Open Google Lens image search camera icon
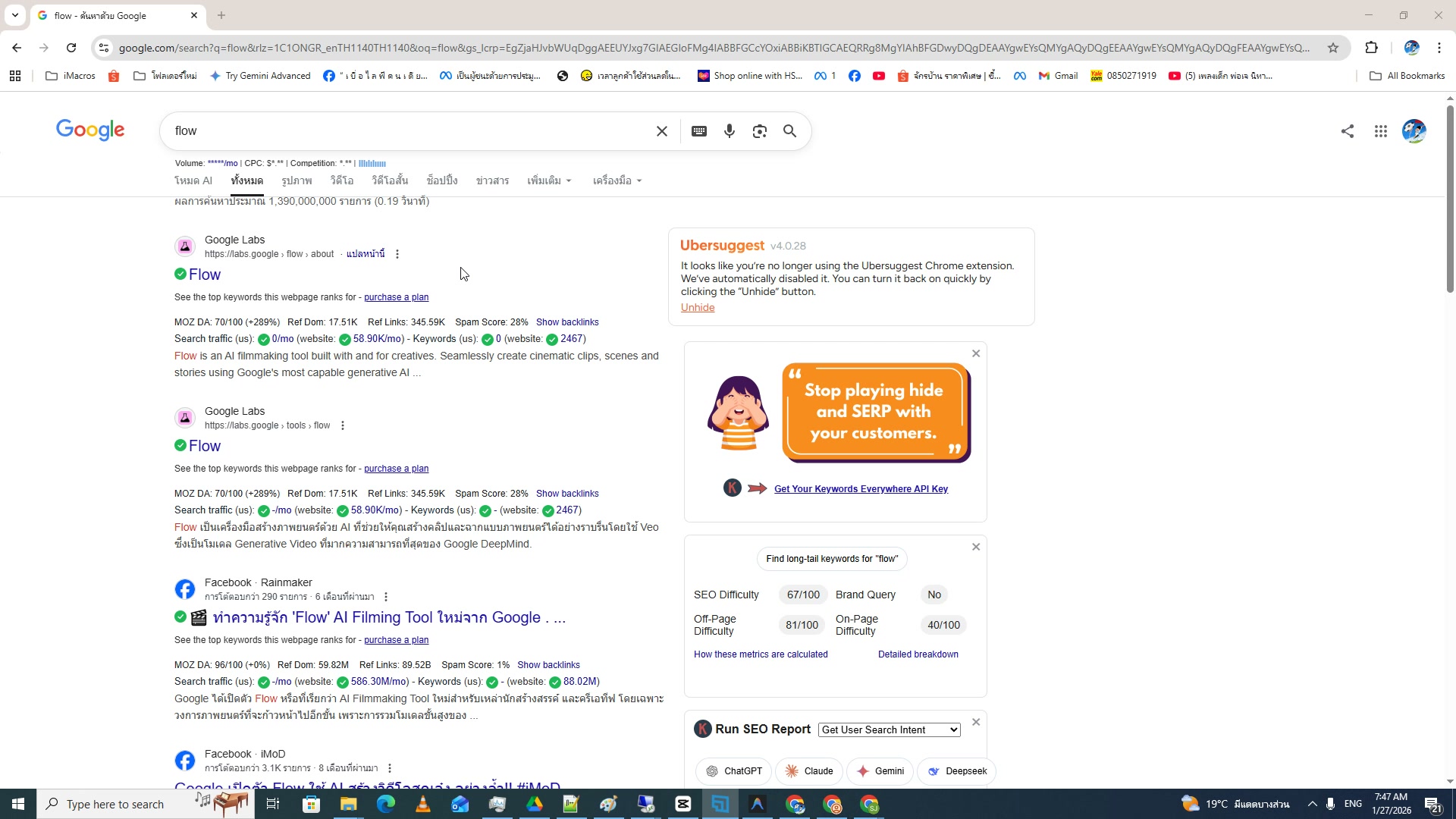Viewport: 1456px width, 819px height. click(759, 130)
